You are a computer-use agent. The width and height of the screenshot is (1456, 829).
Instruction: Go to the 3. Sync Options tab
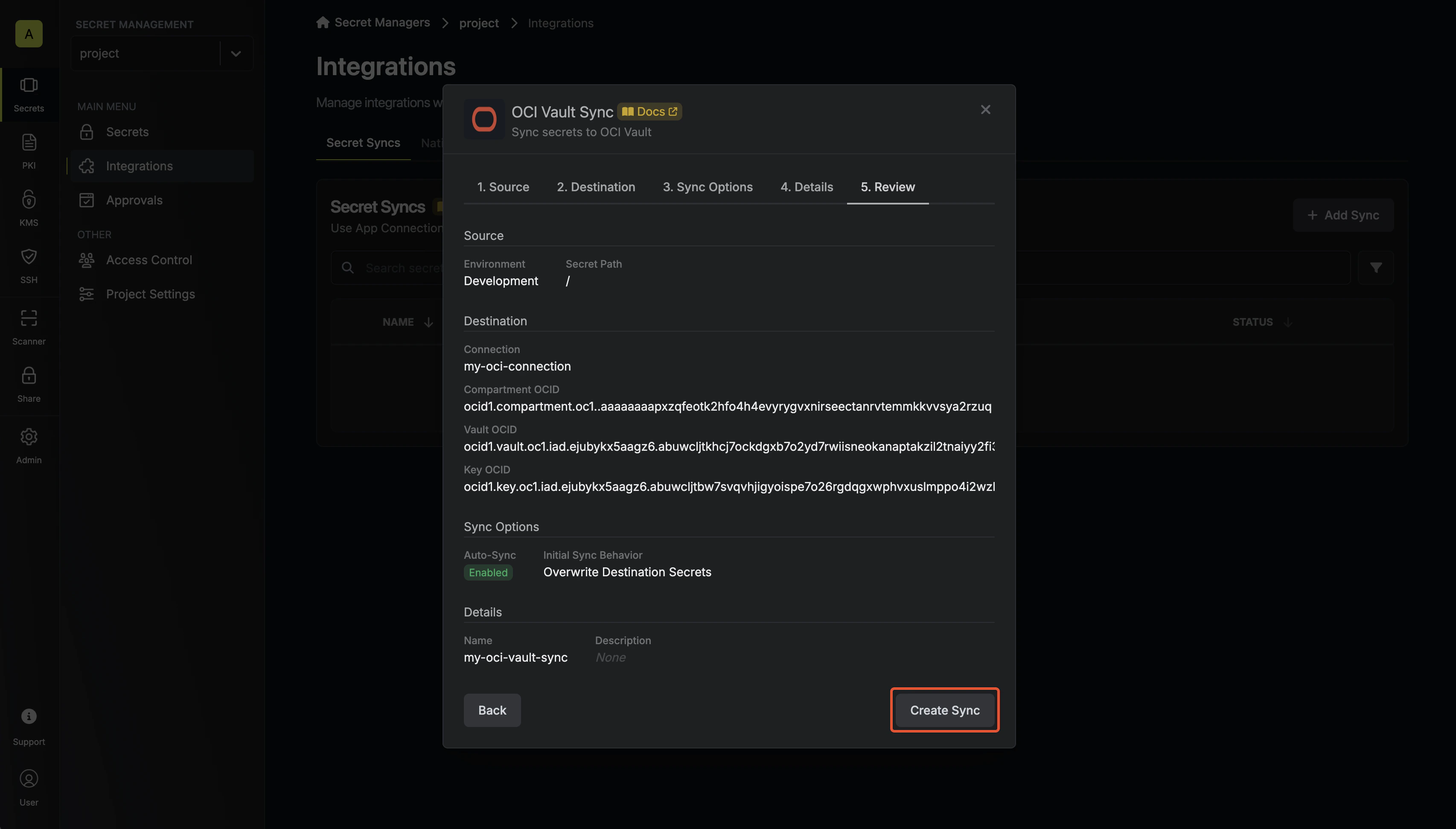(707, 187)
